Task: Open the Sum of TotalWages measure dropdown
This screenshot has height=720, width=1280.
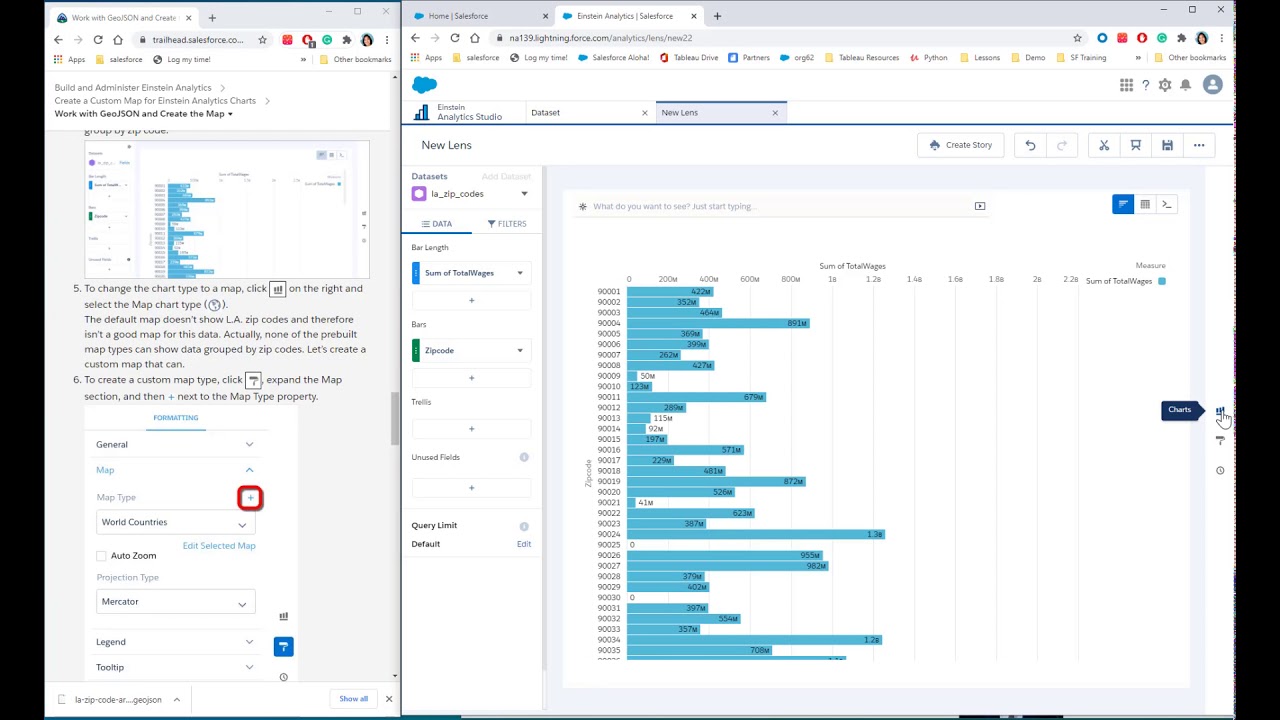Action: point(520,273)
